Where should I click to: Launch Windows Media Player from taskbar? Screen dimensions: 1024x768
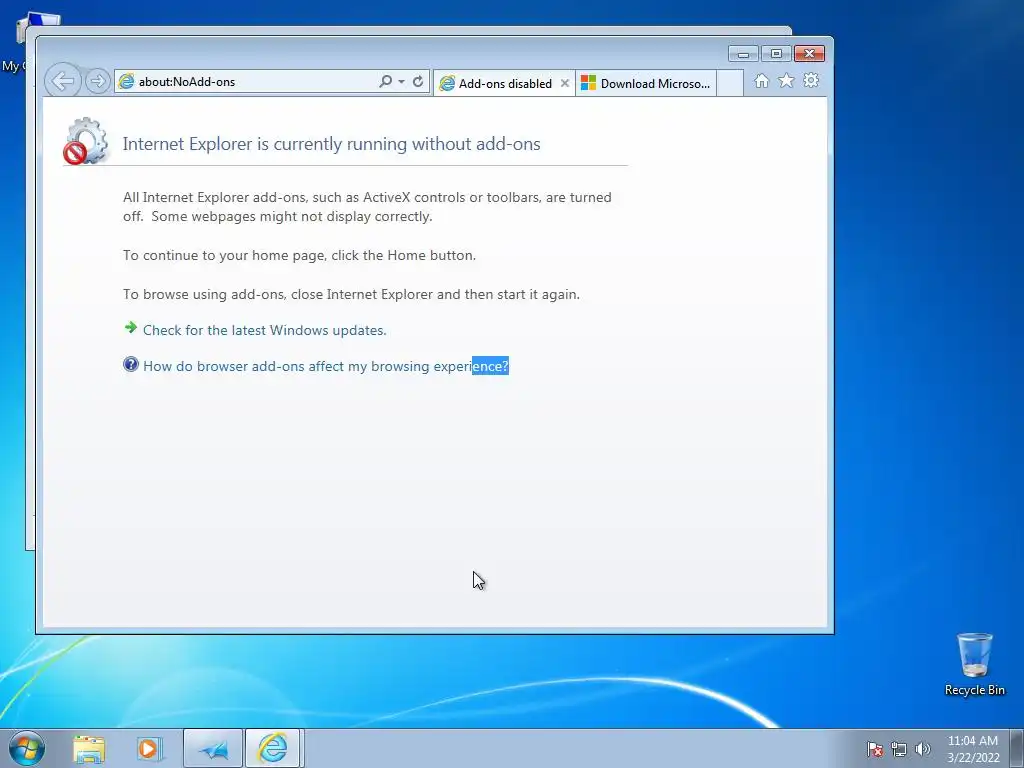(x=149, y=749)
